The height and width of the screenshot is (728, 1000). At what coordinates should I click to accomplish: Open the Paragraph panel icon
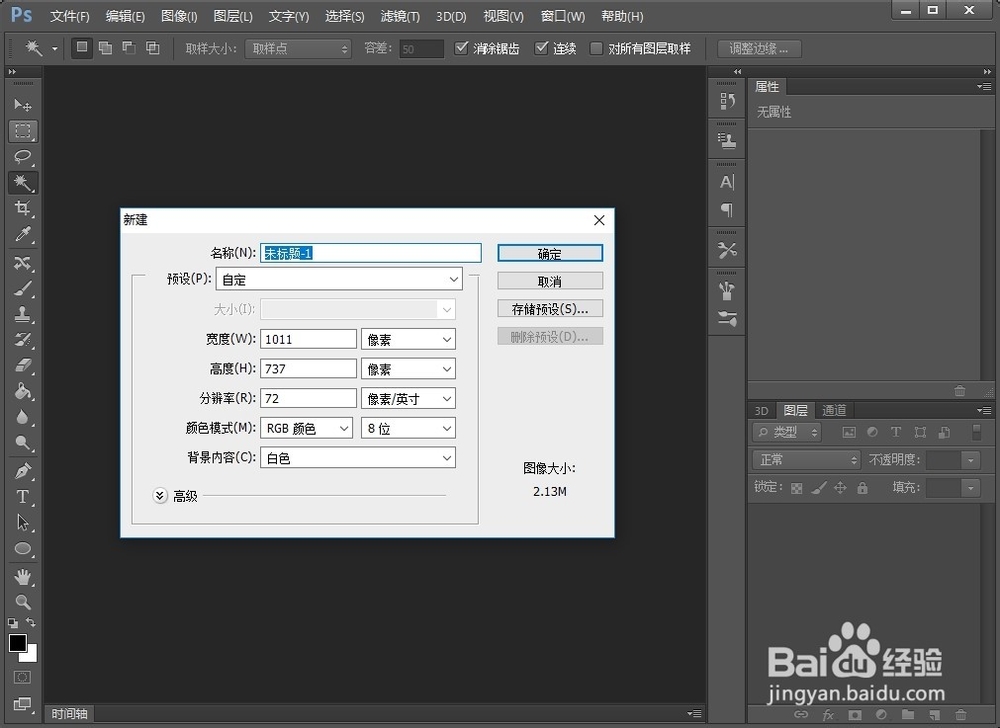click(727, 209)
